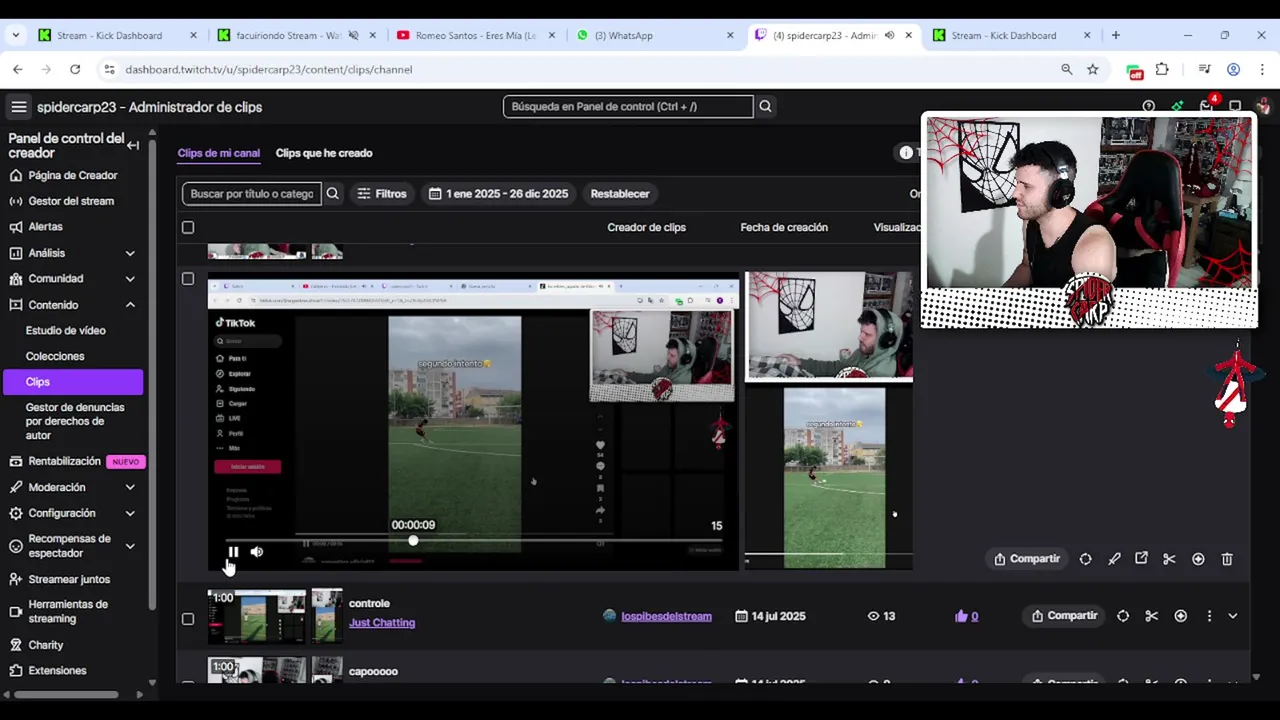The width and height of the screenshot is (1280, 720).
Task: Tick the select-all clips checkbox in header
Action: pyautogui.click(x=188, y=227)
